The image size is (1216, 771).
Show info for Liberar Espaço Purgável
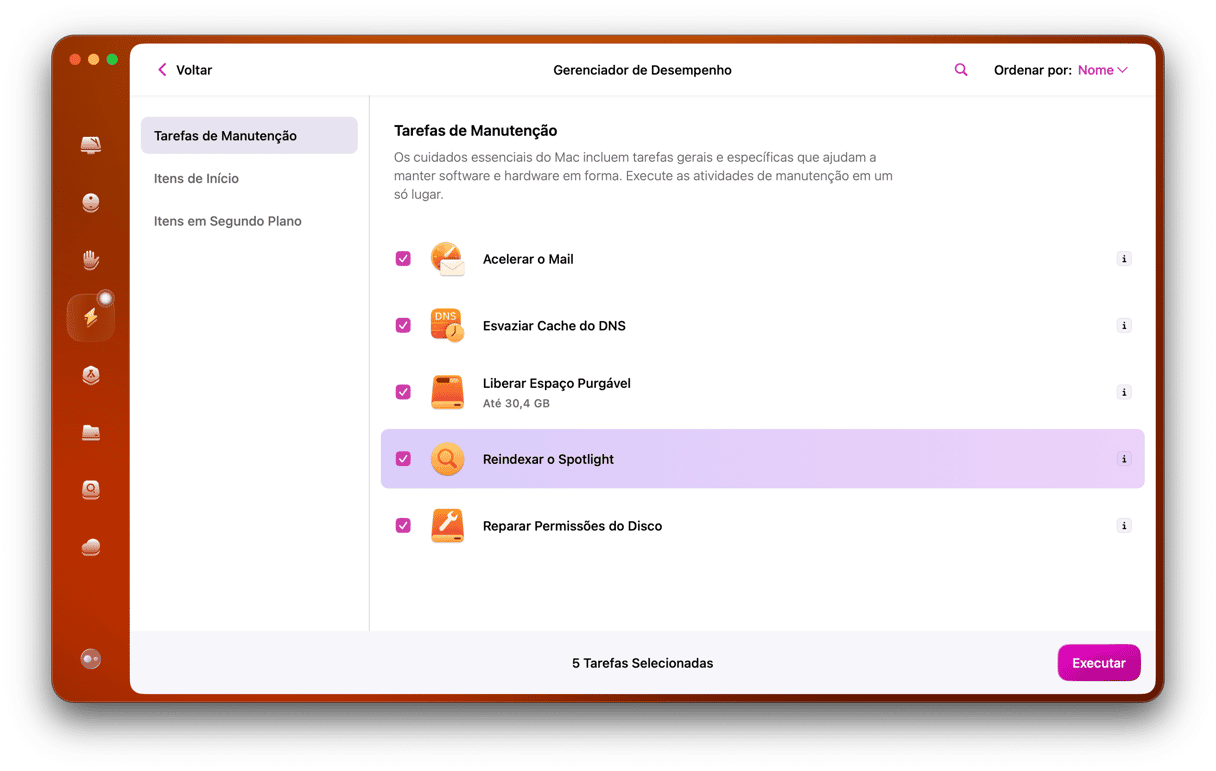1124,392
